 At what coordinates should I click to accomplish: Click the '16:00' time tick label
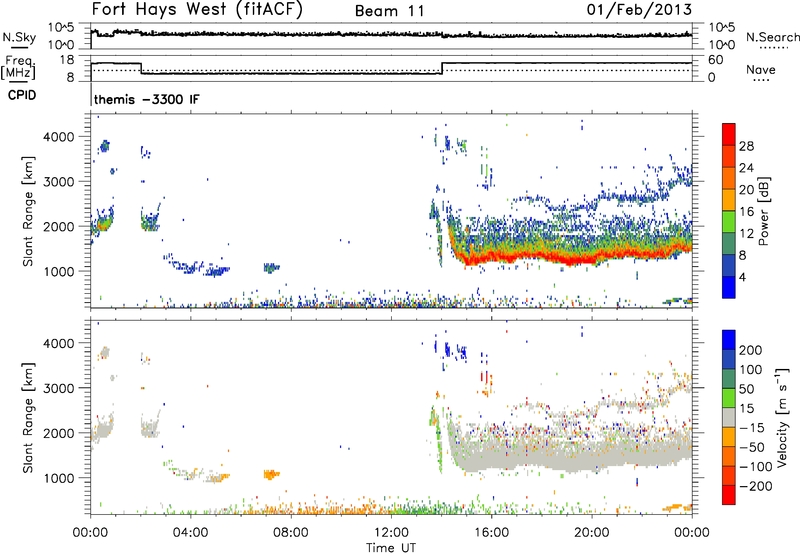point(491,533)
